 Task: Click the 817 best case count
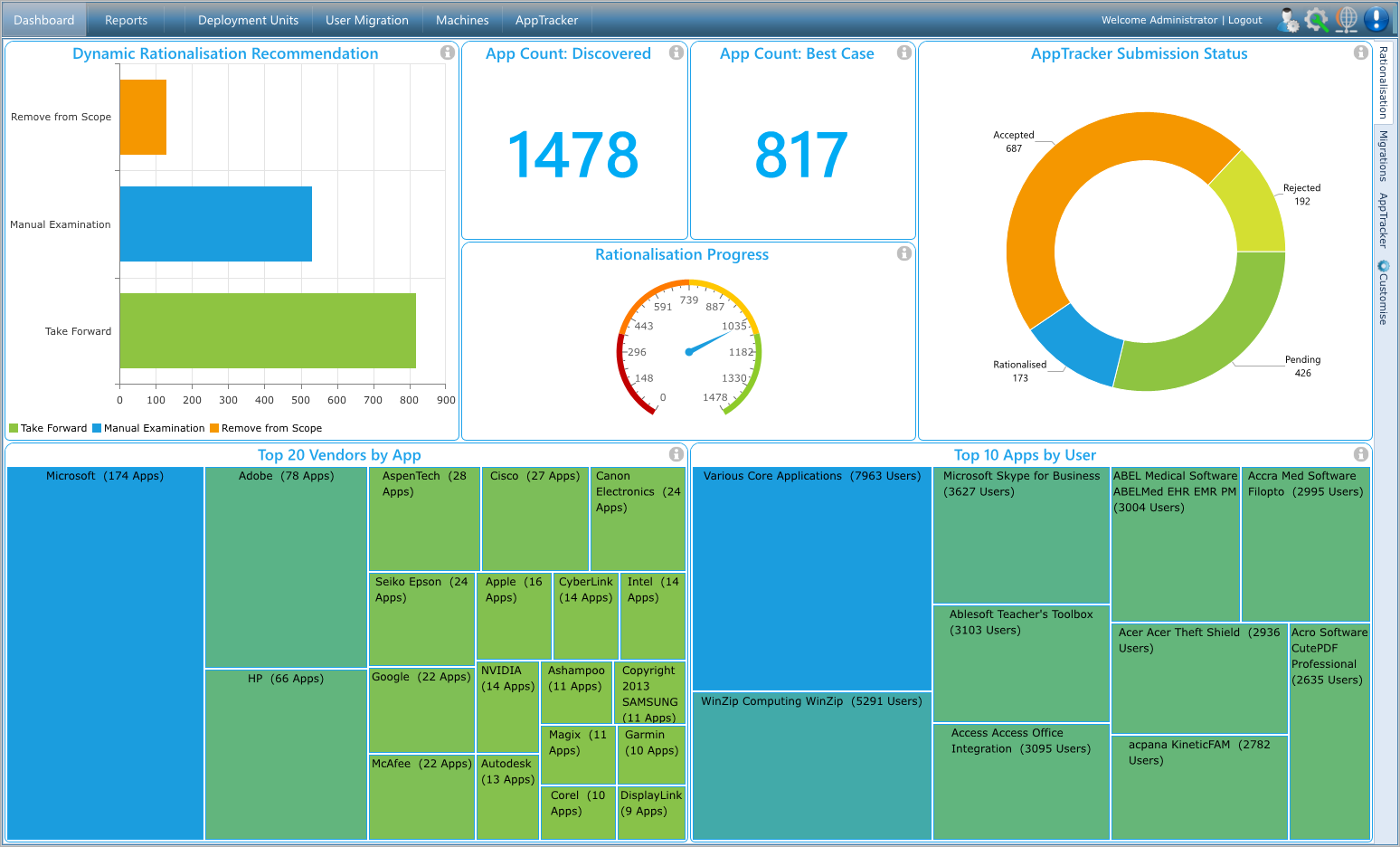pyautogui.click(x=801, y=155)
